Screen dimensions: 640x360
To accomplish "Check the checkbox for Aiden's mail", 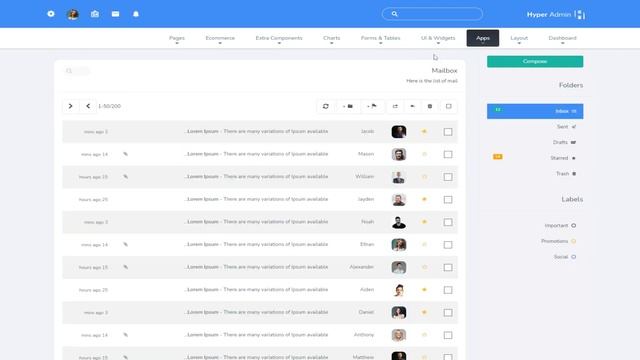I will tap(448, 290).
